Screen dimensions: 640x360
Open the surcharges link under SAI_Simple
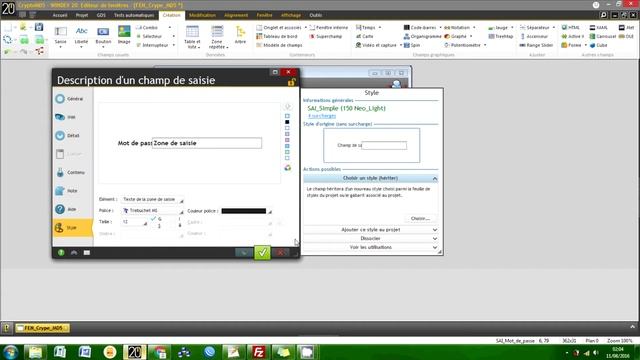[322, 116]
